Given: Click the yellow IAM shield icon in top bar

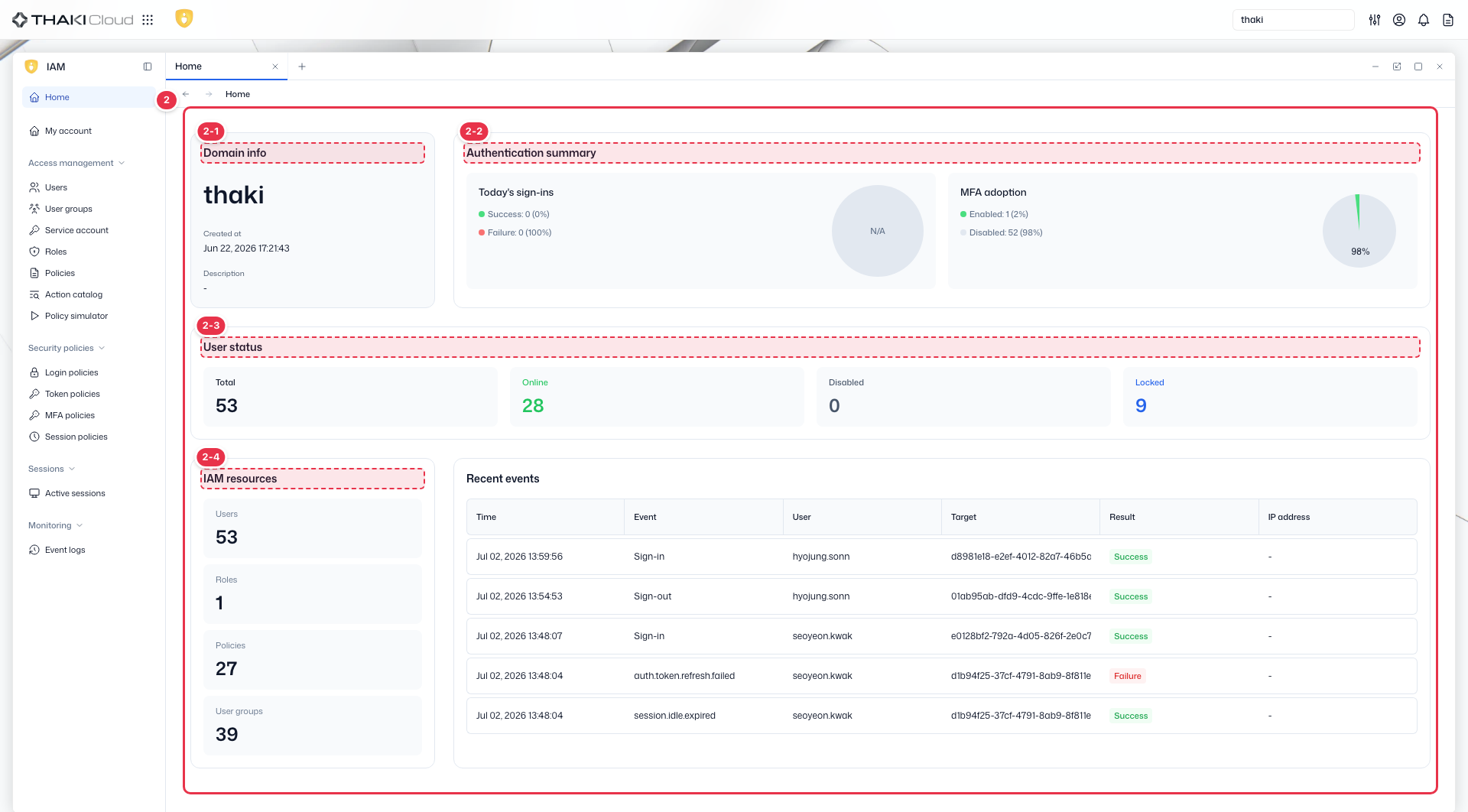Looking at the screenshot, I should (184, 18).
